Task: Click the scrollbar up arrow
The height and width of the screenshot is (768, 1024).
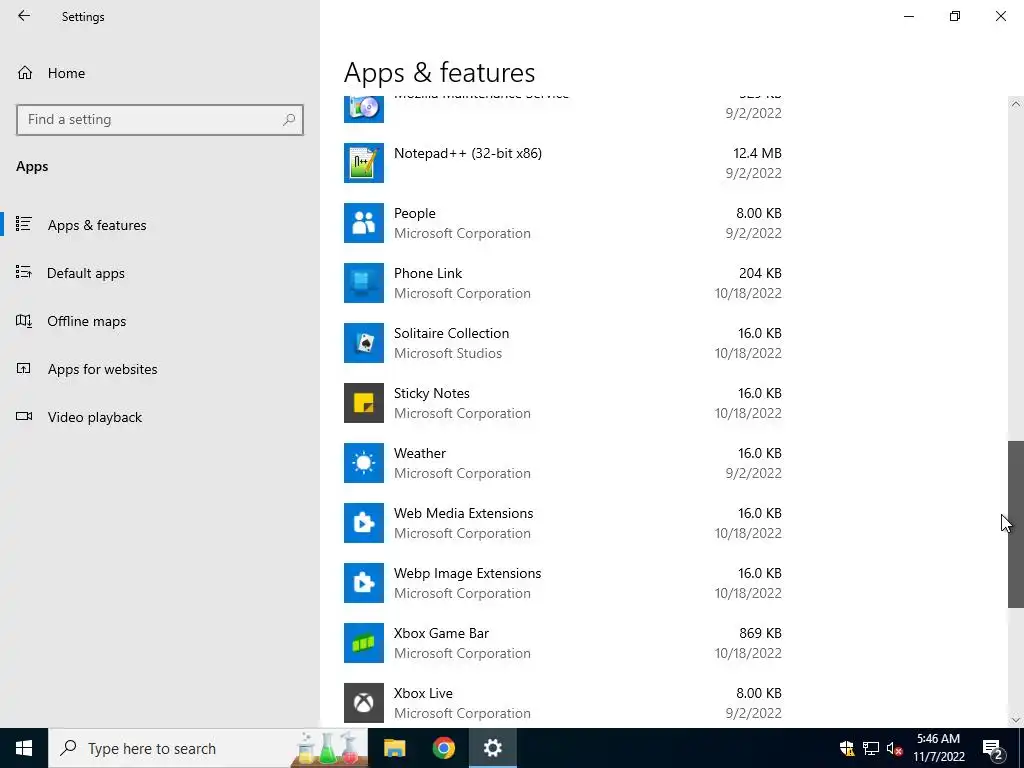Action: tap(1016, 104)
